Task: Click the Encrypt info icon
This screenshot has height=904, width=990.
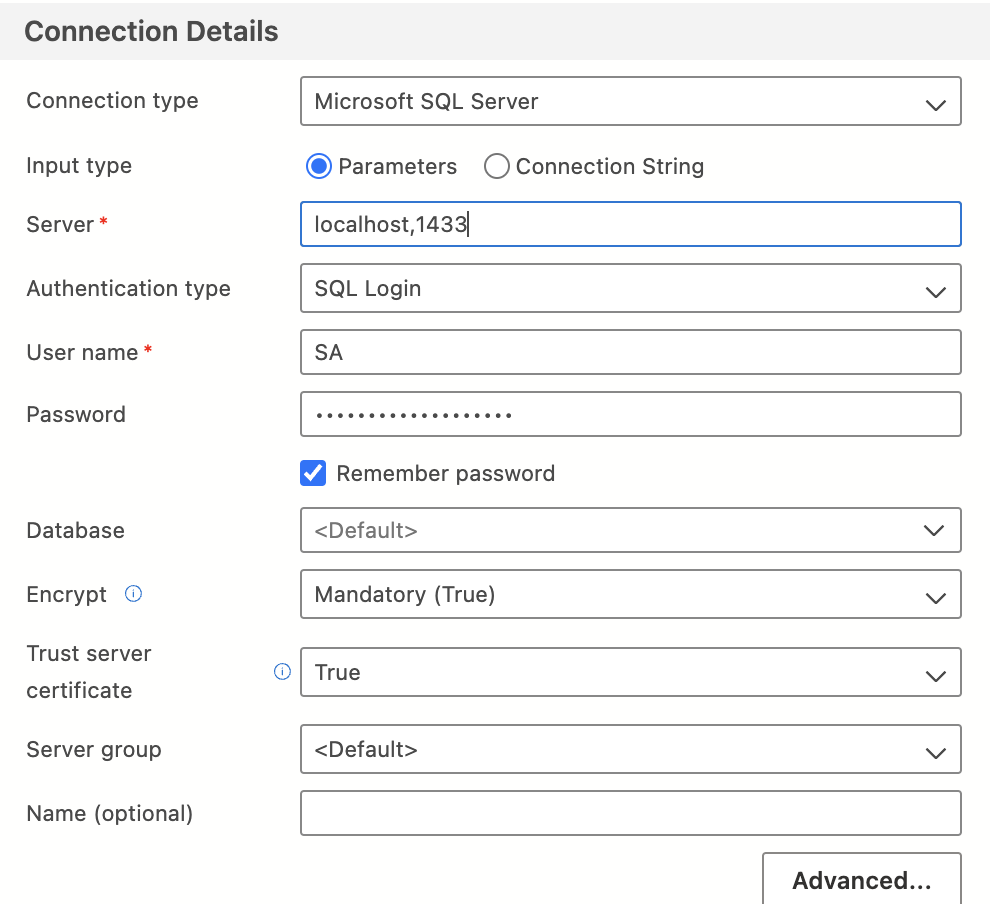Action: [133, 593]
